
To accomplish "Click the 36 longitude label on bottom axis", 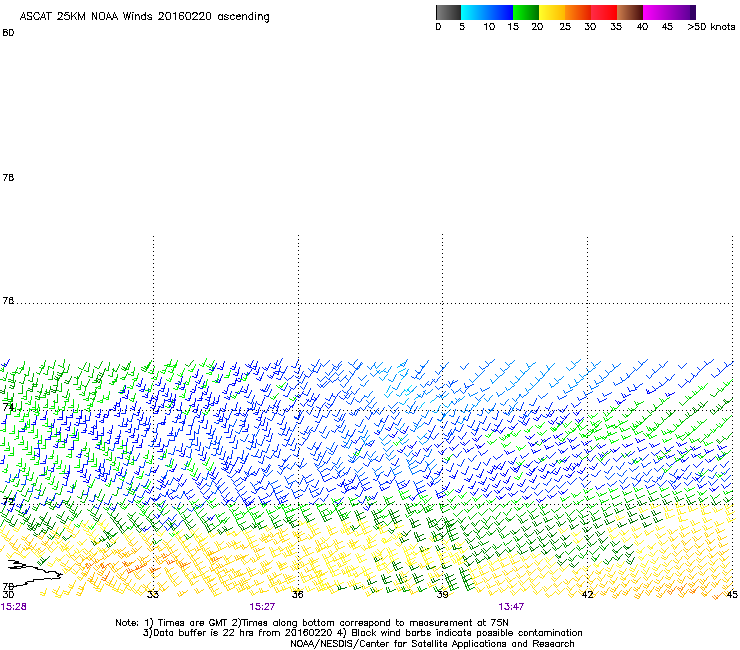I will tap(297, 594).
